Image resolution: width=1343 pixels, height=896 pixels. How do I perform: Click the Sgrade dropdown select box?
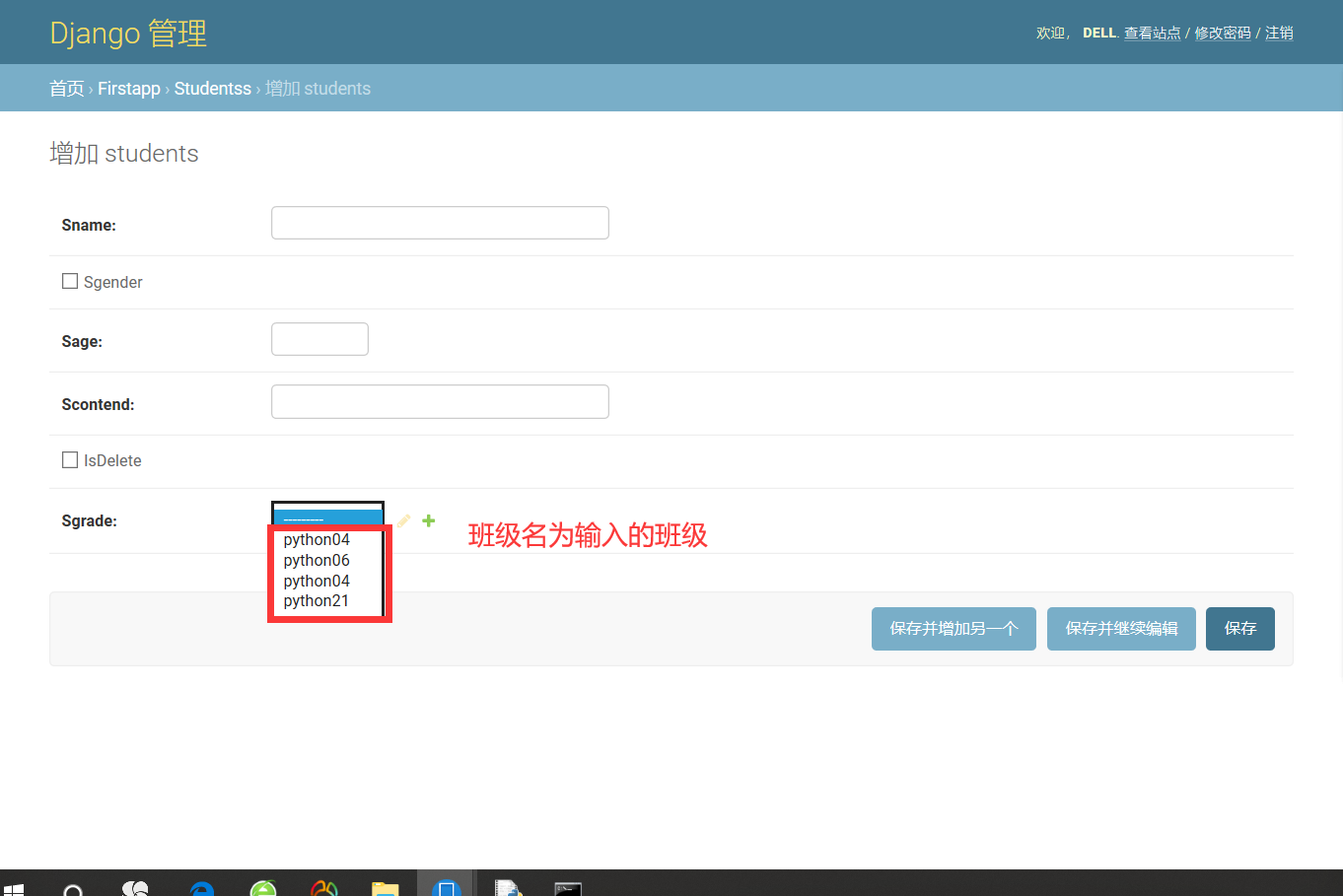click(x=327, y=515)
